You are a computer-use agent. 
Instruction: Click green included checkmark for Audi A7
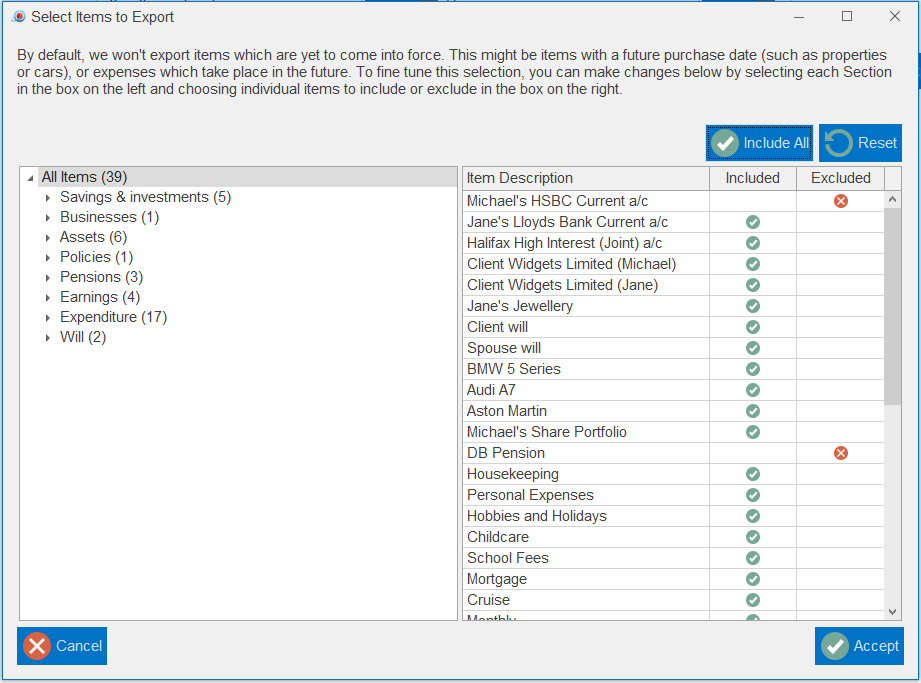[752, 390]
